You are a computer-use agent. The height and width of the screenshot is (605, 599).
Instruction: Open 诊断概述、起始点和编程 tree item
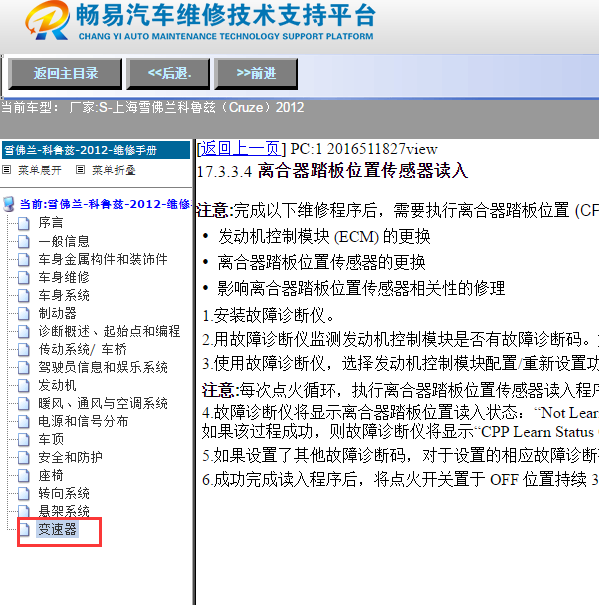coord(109,331)
